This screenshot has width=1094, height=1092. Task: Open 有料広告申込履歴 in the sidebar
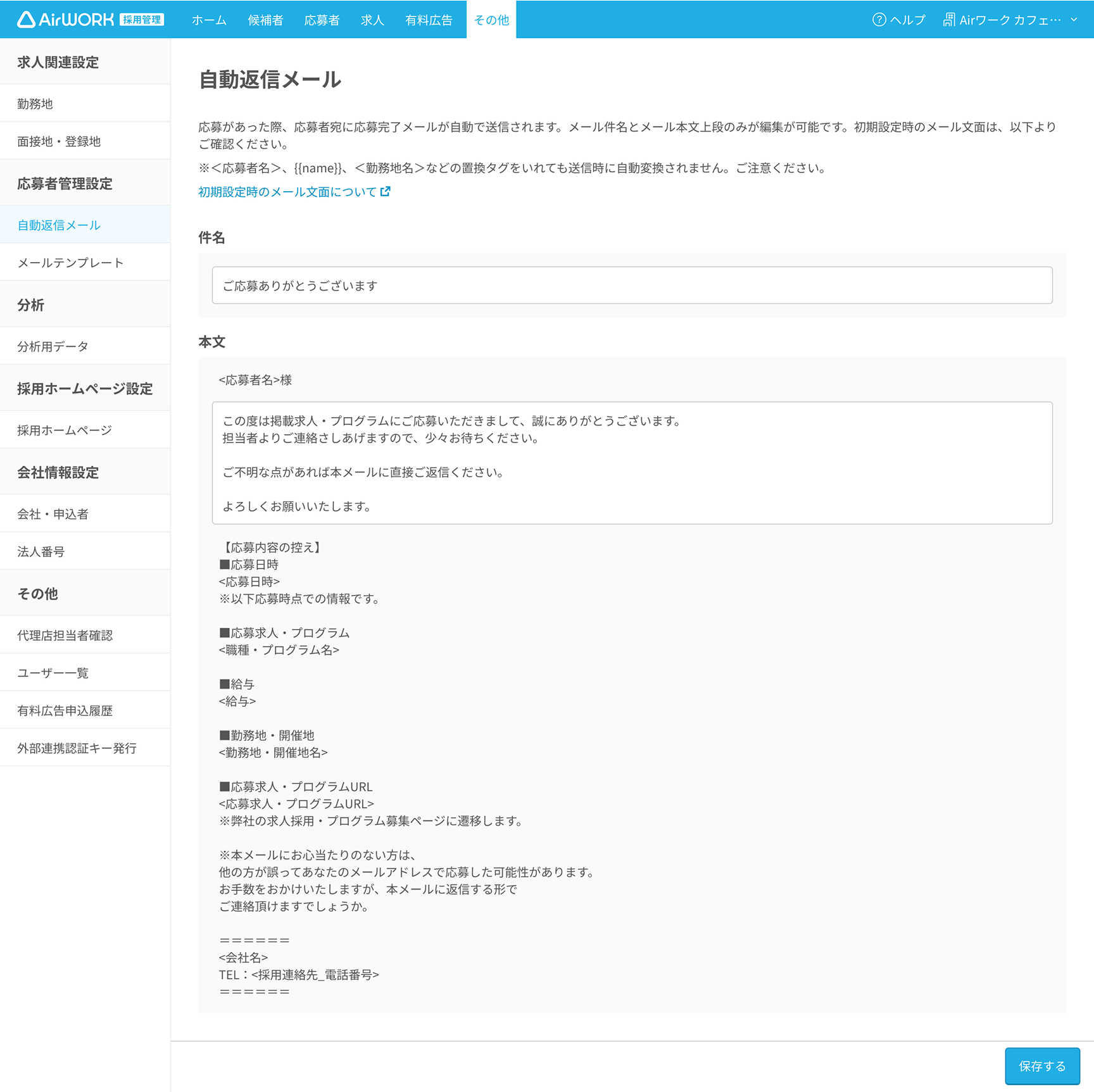[85, 710]
